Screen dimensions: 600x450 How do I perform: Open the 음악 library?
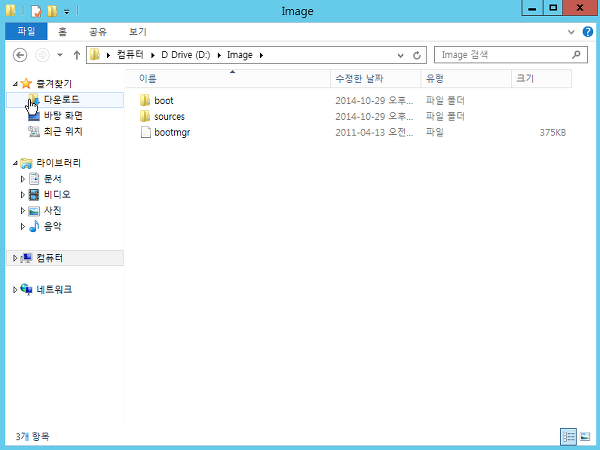(x=52, y=227)
